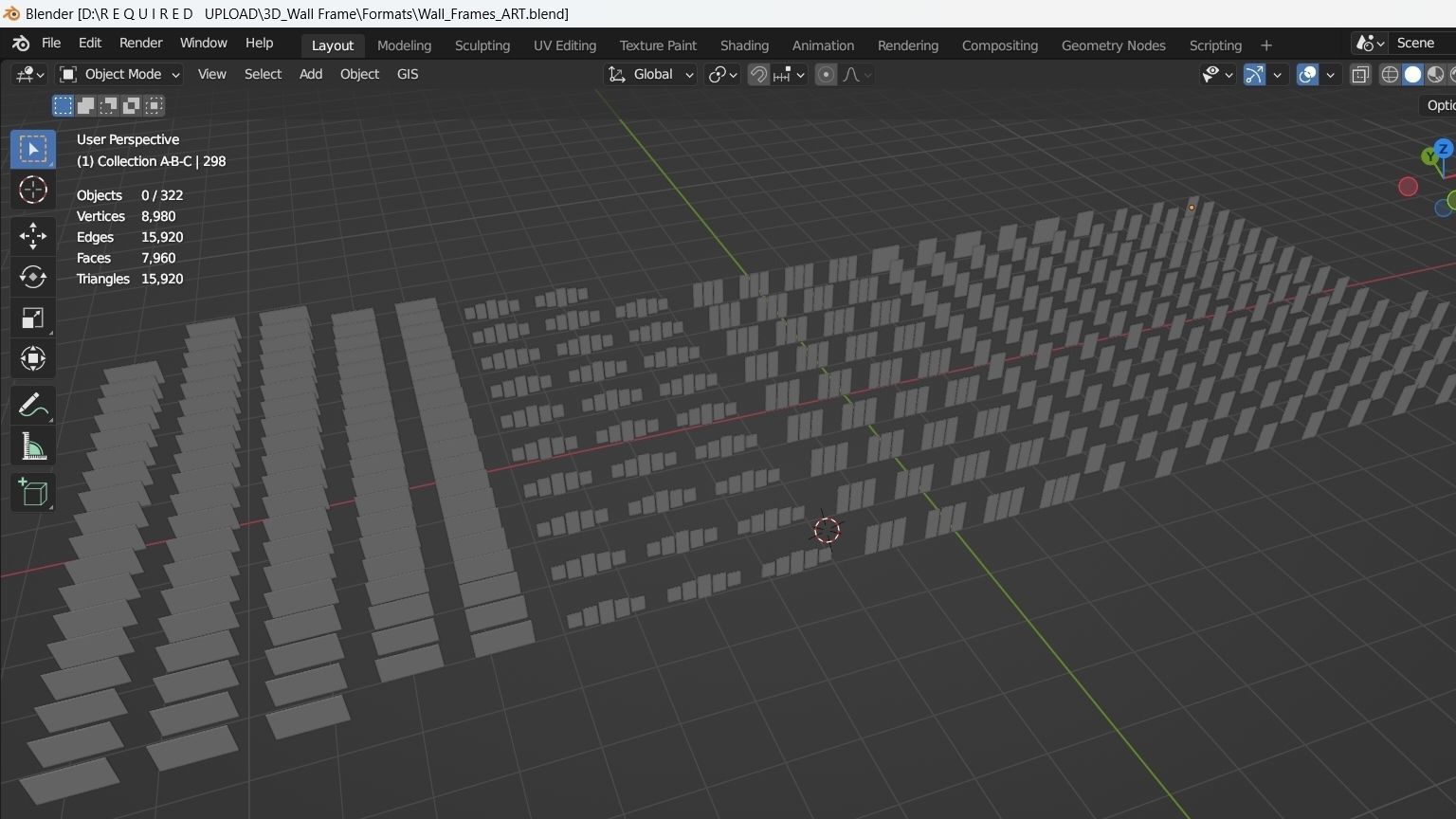Expand the gizmo options arrow
1456x819 pixels.
(x=1278, y=75)
